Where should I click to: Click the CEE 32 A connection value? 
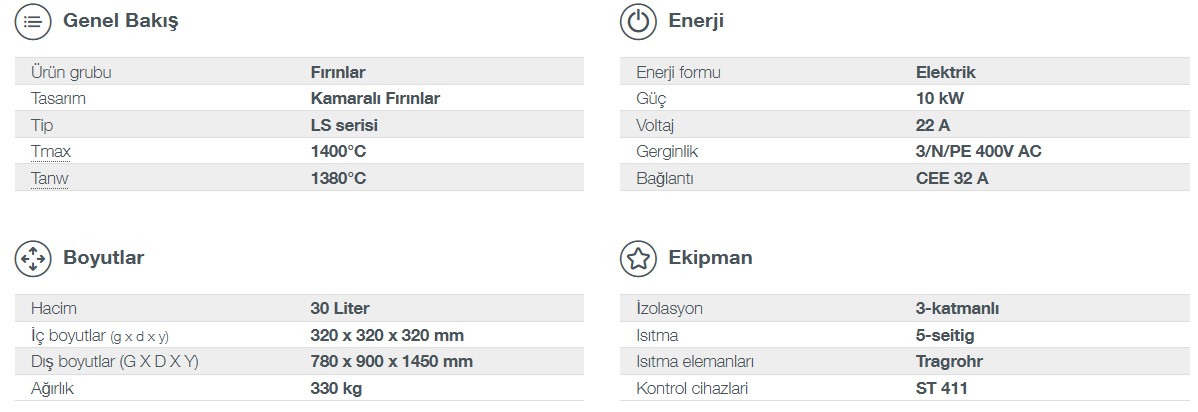[952, 178]
